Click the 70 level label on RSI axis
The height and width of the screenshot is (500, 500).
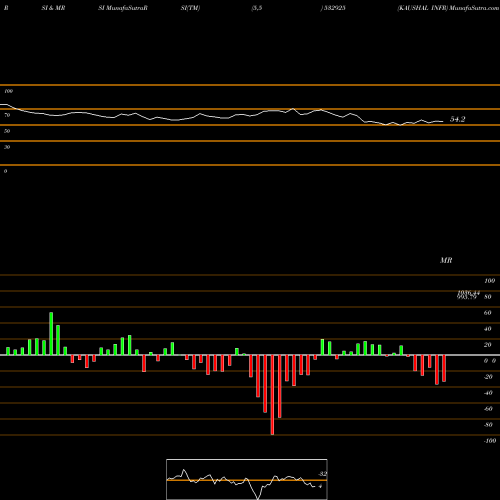pos(7,115)
